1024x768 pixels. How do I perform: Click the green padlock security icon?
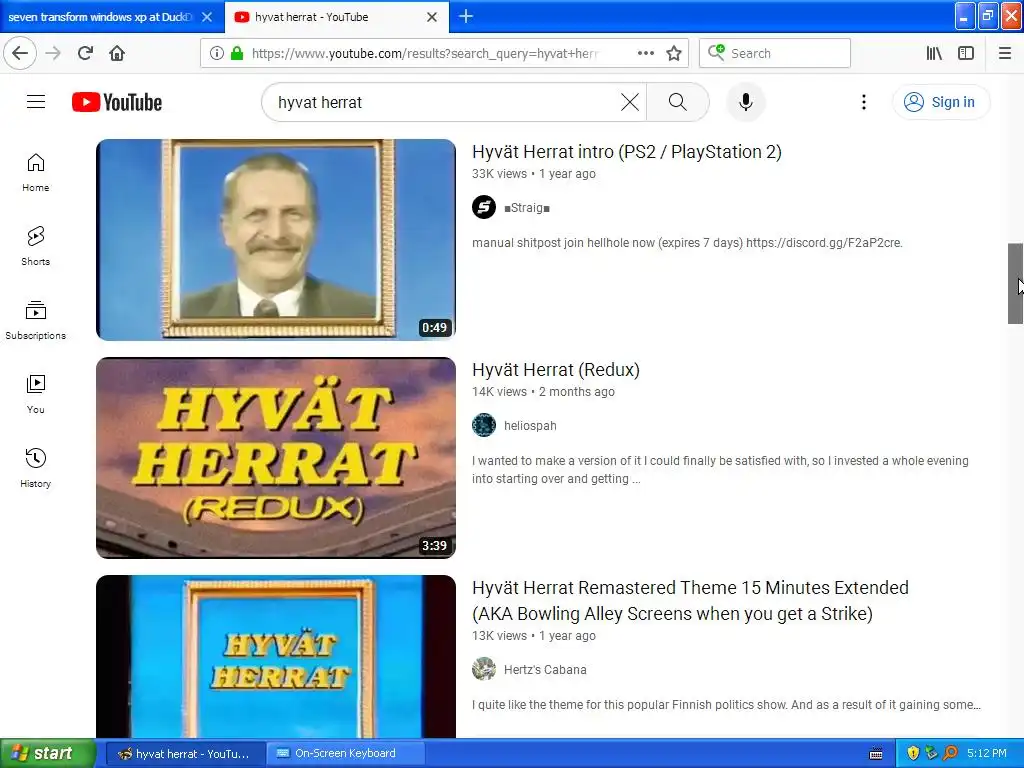[x=237, y=53]
